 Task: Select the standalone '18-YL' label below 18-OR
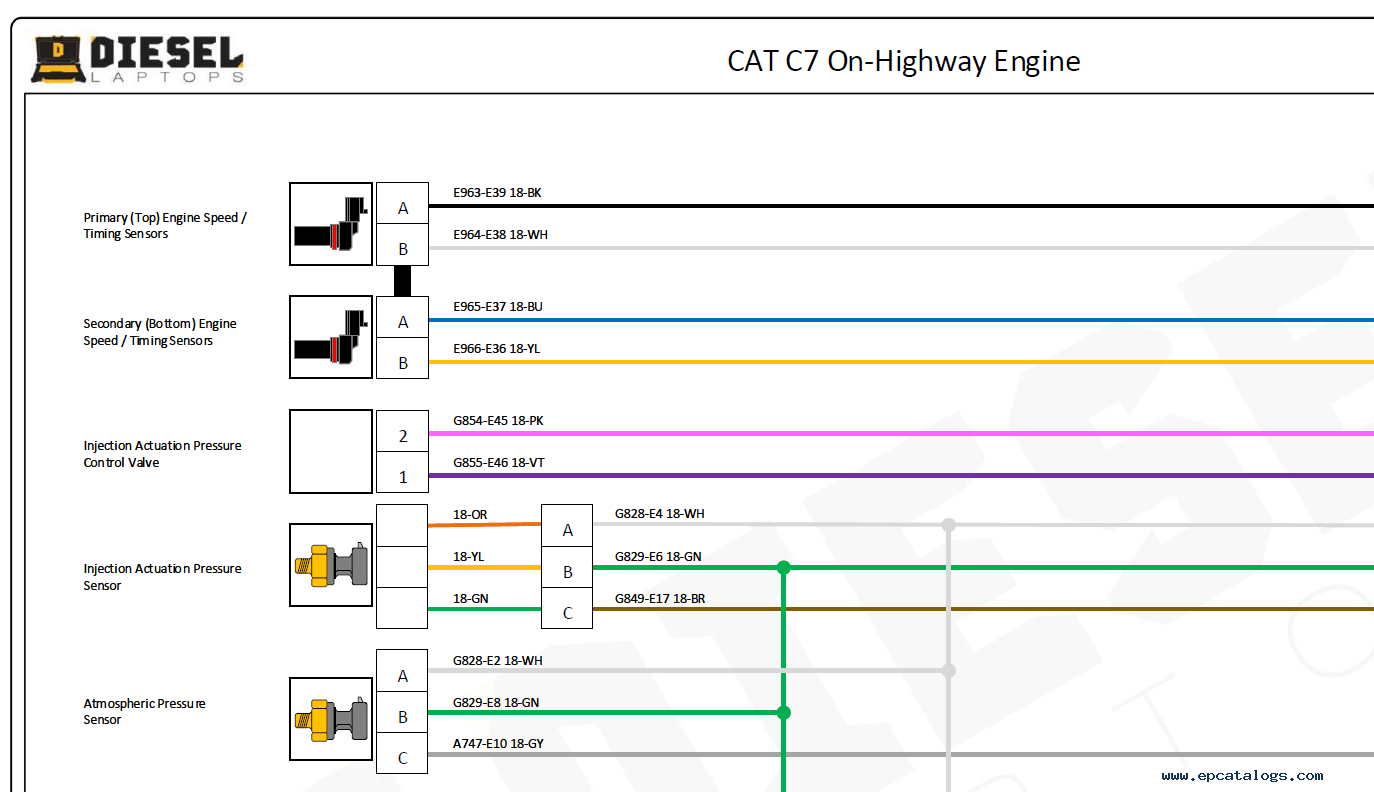(469, 556)
